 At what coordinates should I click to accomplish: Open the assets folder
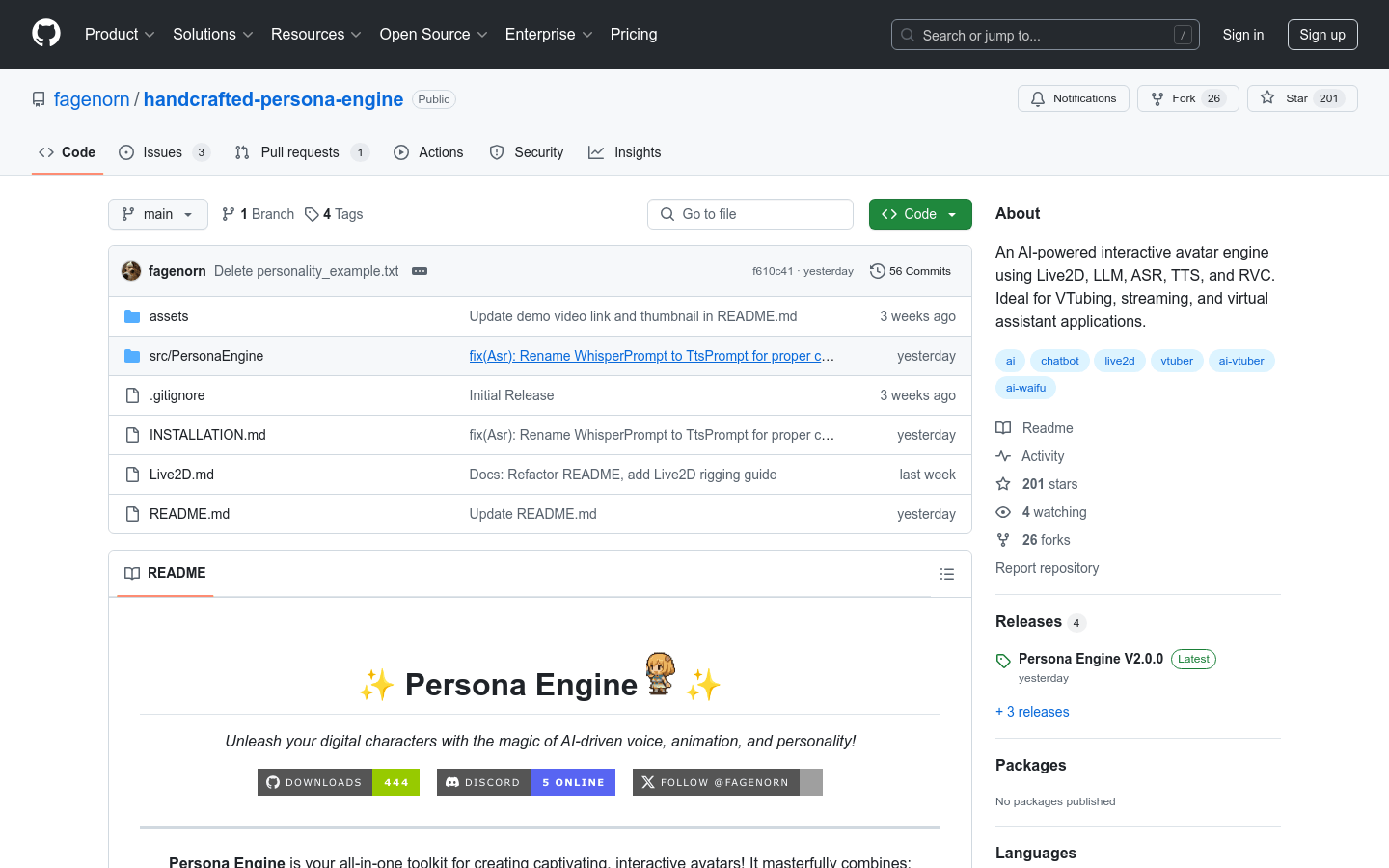click(x=169, y=316)
